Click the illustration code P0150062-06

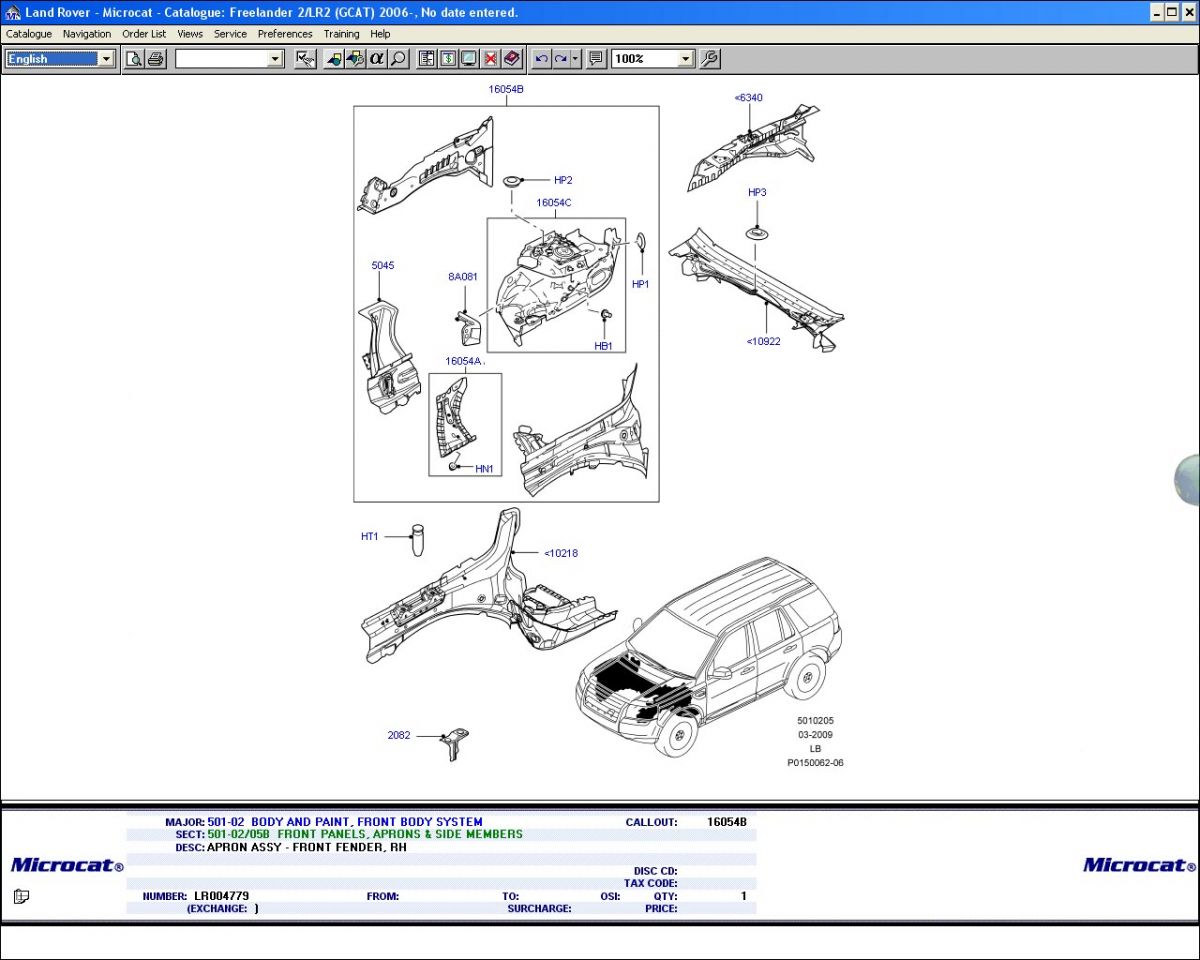(x=815, y=762)
